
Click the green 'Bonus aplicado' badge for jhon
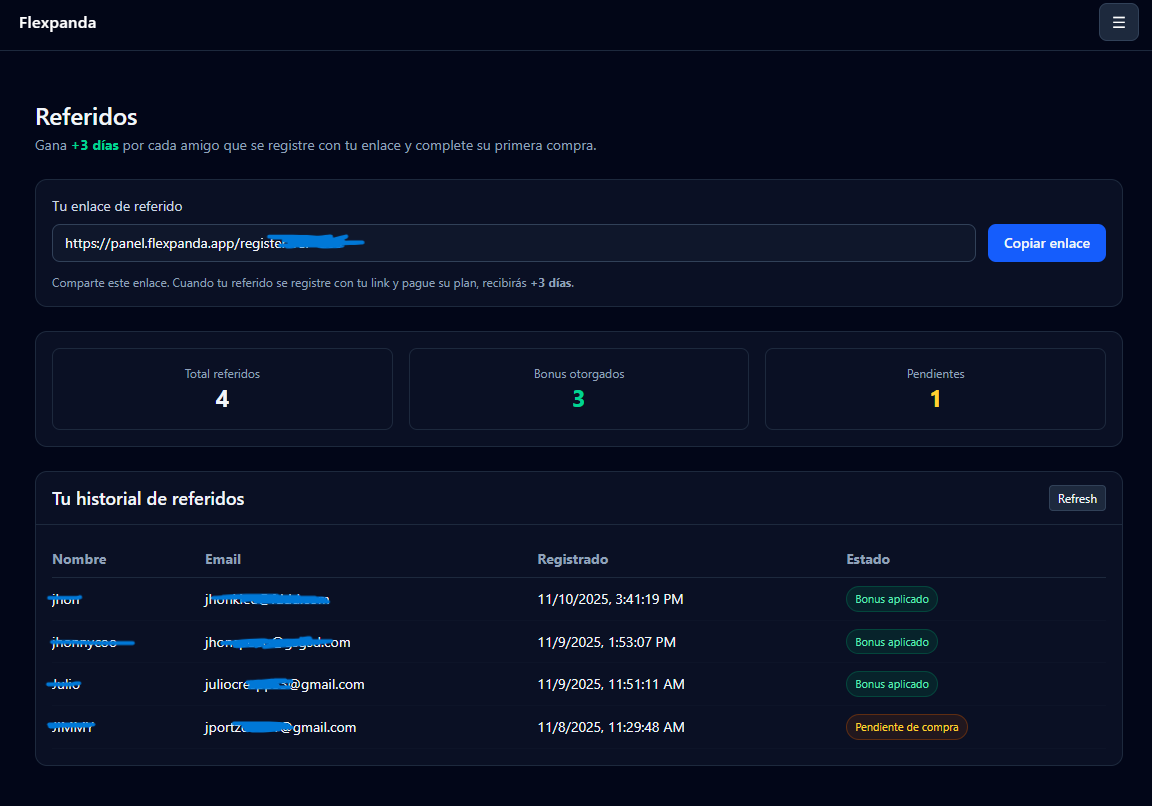coord(891,599)
